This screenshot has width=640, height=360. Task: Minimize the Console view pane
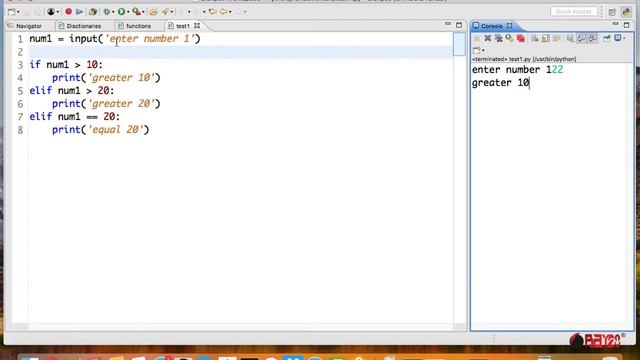[616, 24]
